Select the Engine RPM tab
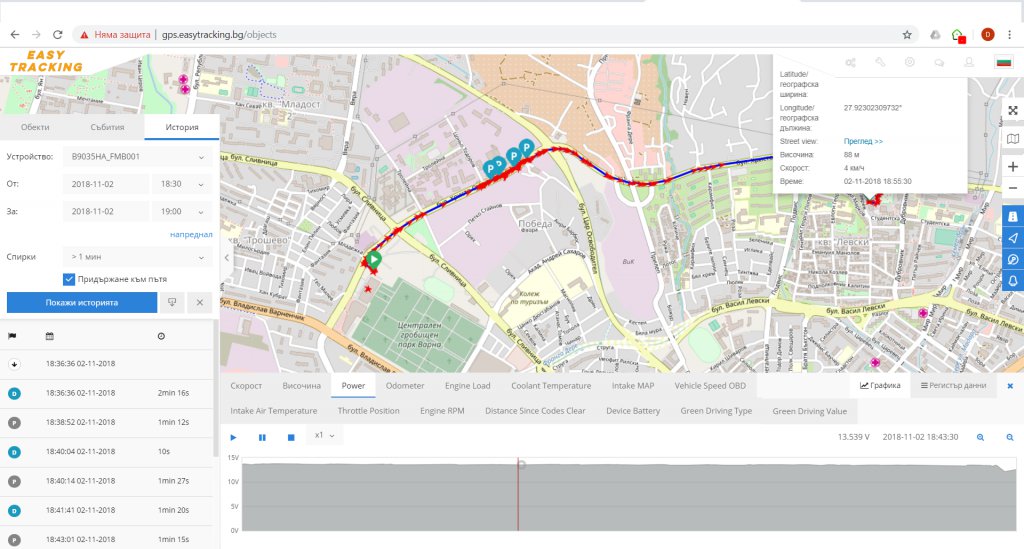 (442, 411)
